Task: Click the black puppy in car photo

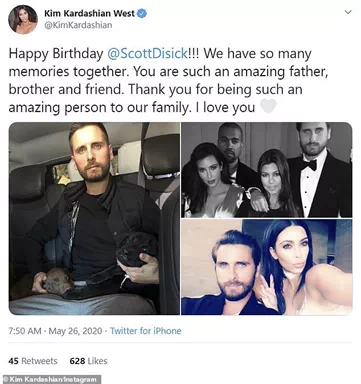Action: point(137,250)
